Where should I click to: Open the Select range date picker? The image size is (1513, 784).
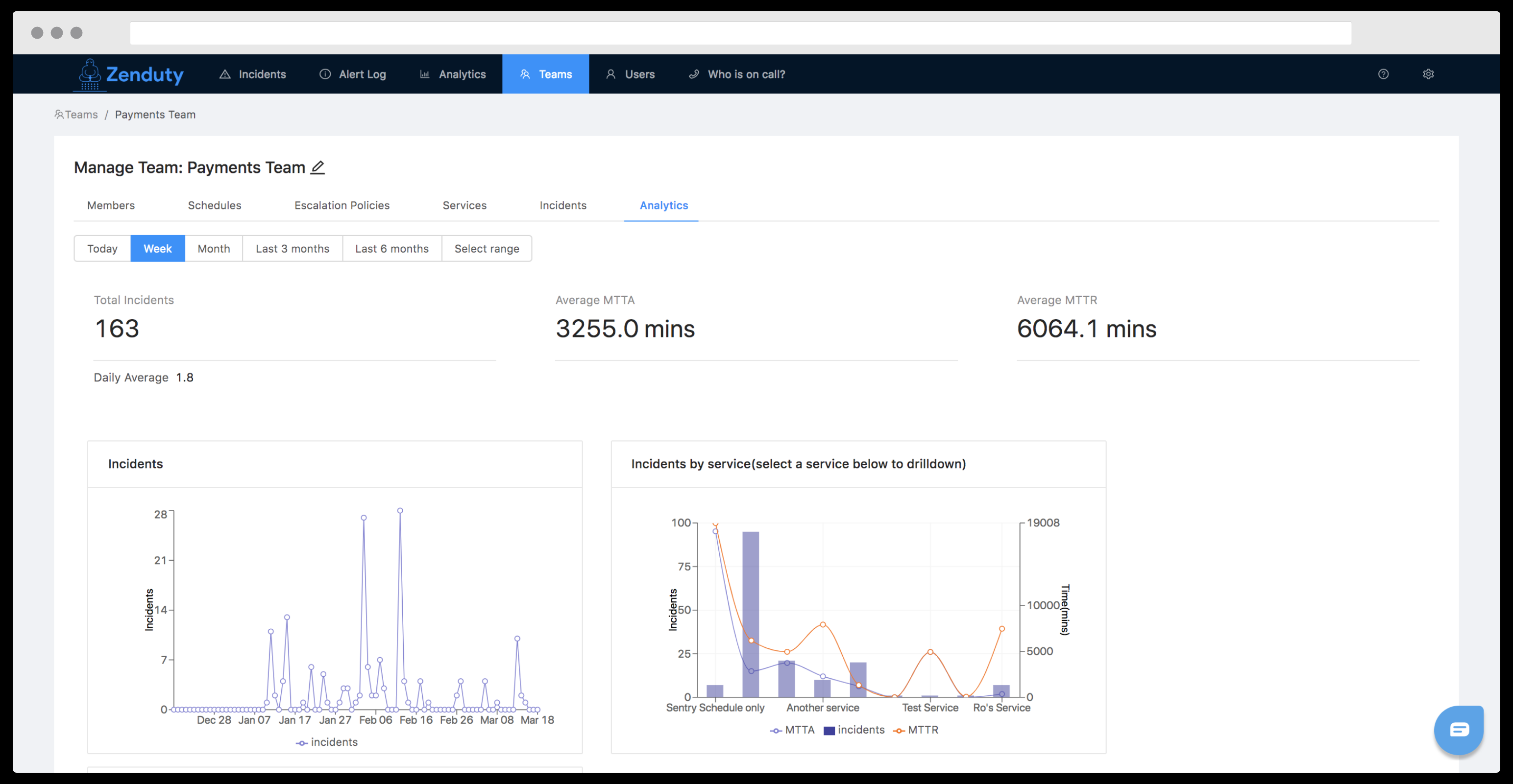[x=487, y=249]
